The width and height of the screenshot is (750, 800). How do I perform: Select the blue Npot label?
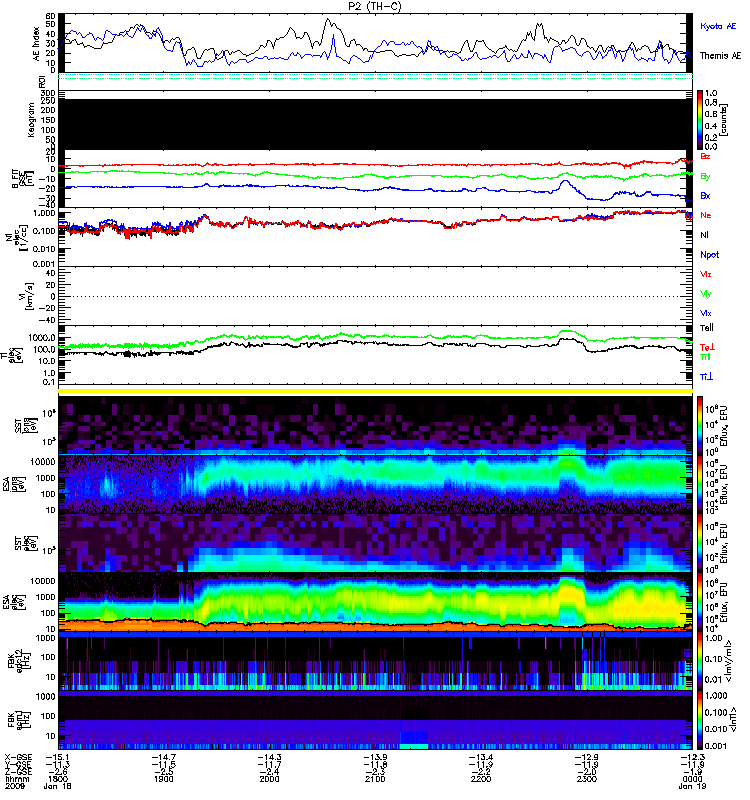click(x=710, y=255)
